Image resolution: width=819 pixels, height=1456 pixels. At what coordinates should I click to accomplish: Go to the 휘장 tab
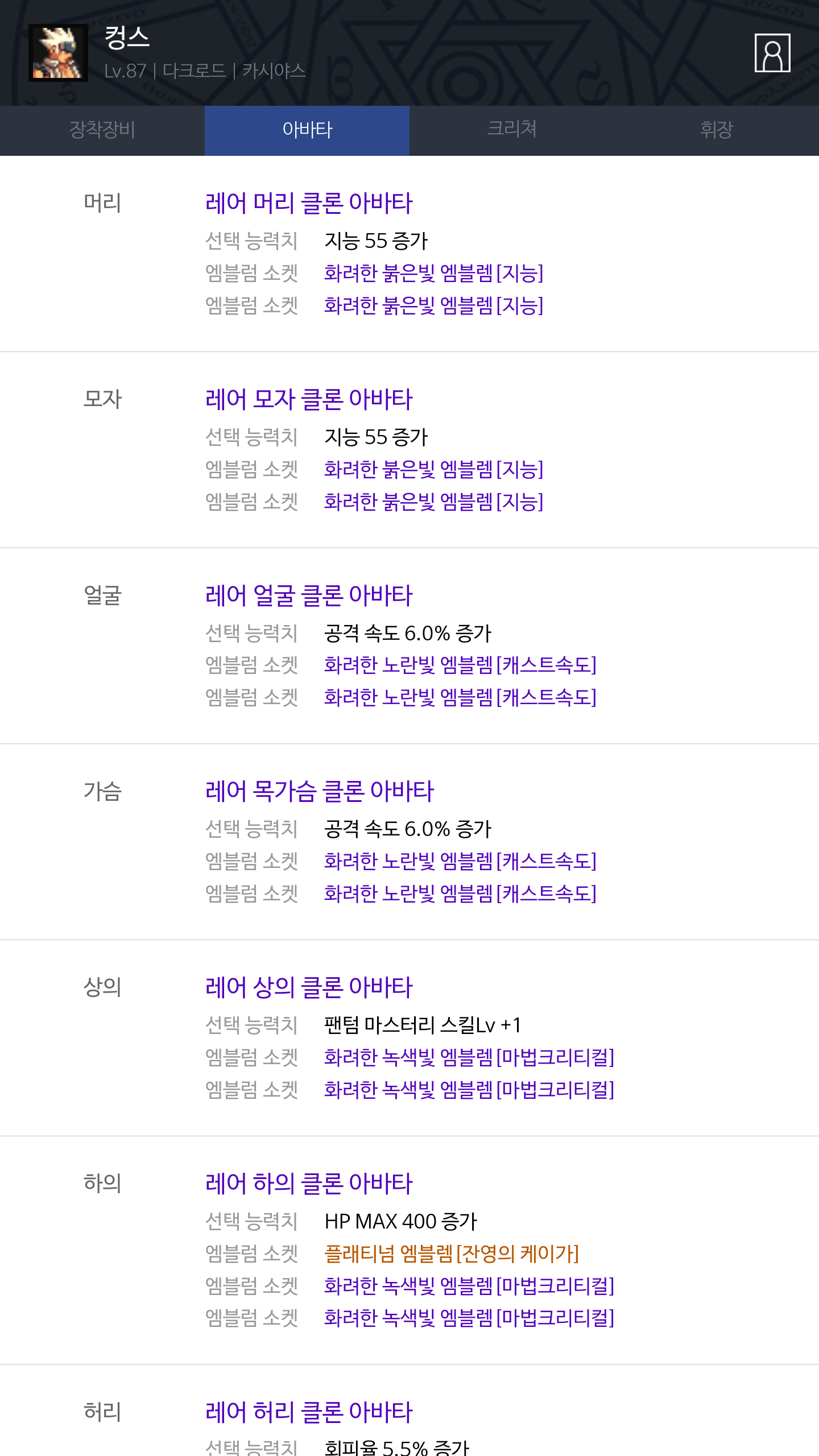click(x=717, y=130)
